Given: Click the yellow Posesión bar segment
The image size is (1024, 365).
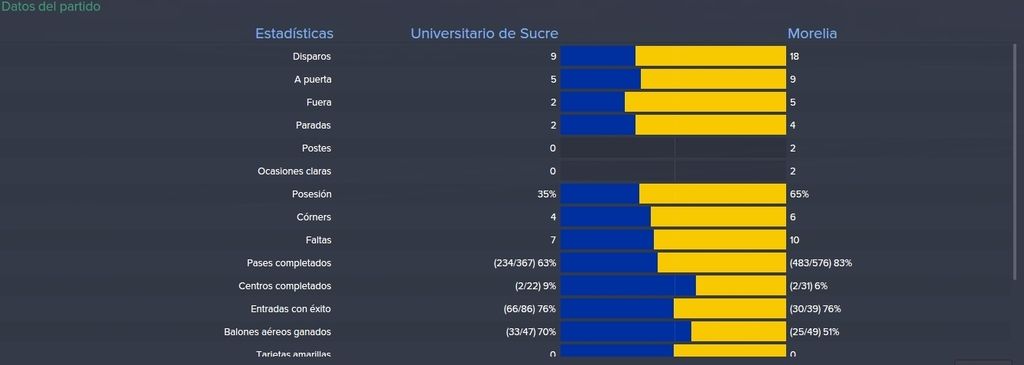Looking at the screenshot, I should pos(712,194).
